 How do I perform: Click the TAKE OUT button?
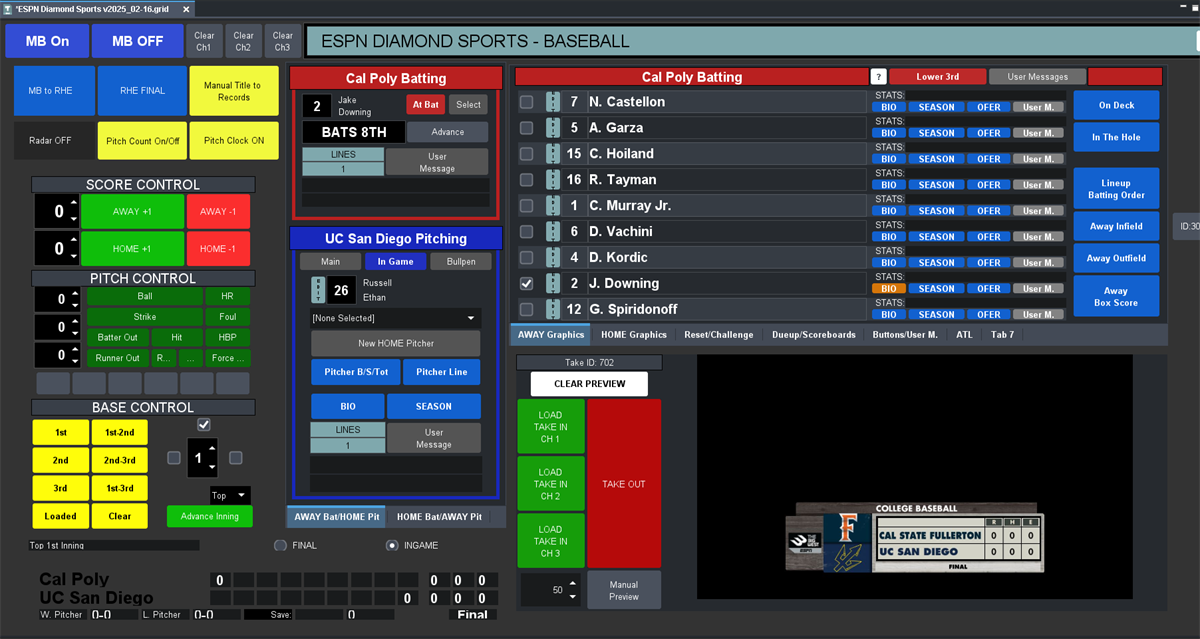pos(624,484)
